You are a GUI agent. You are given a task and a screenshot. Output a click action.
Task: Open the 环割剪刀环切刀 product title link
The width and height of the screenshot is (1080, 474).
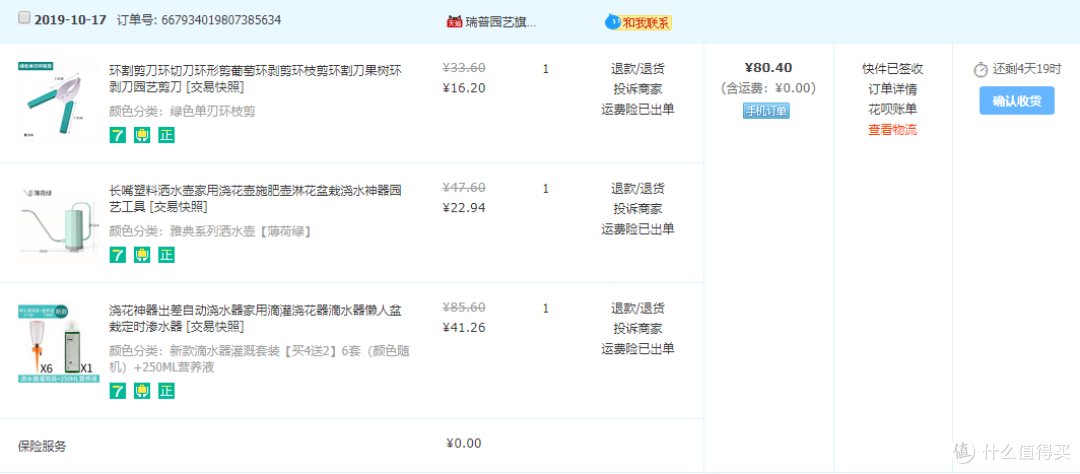(256, 79)
